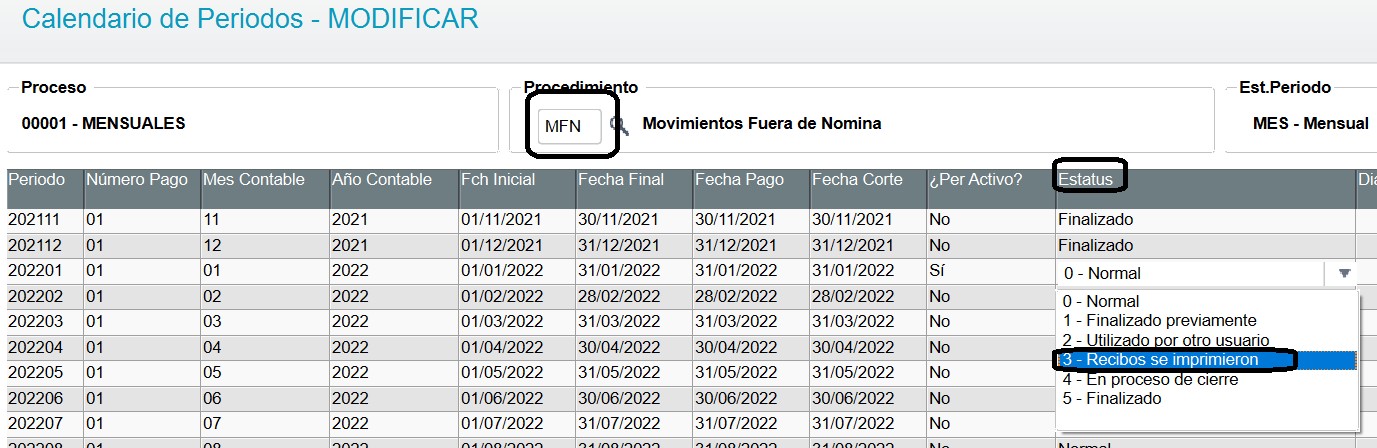Open the Estatus dropdown arrow for 202201
Screen dimensions: 1377x448
coord(1344,272)
